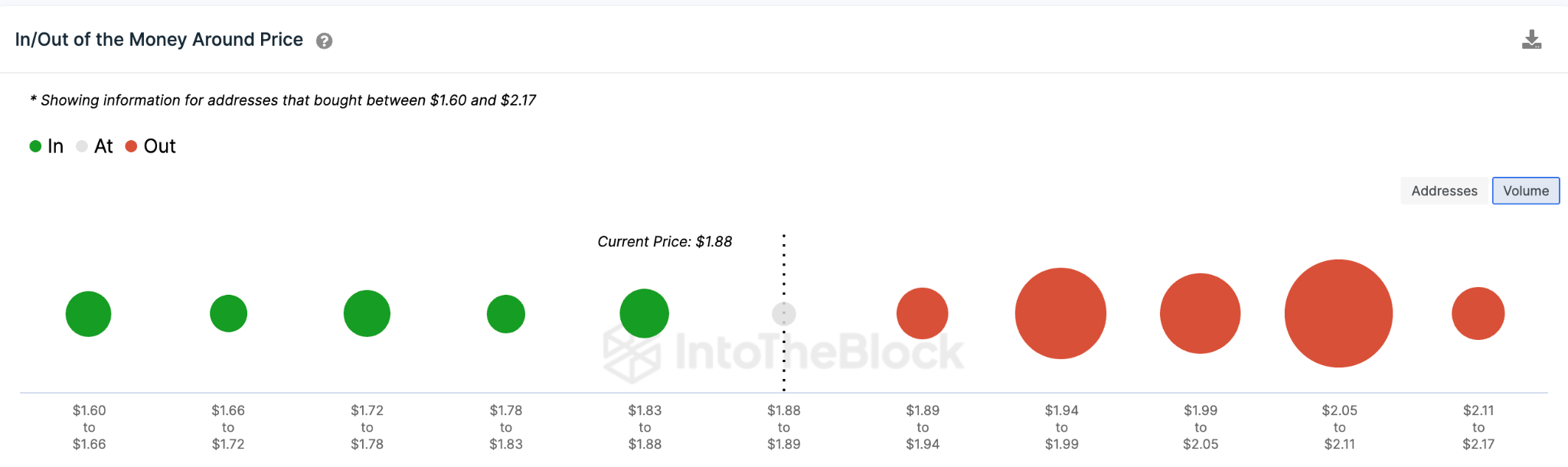This screenshot has height=467, width=1568.
Task: Select the green $1.78 to $1.83 bubble
Action: [x=506, y=314]
